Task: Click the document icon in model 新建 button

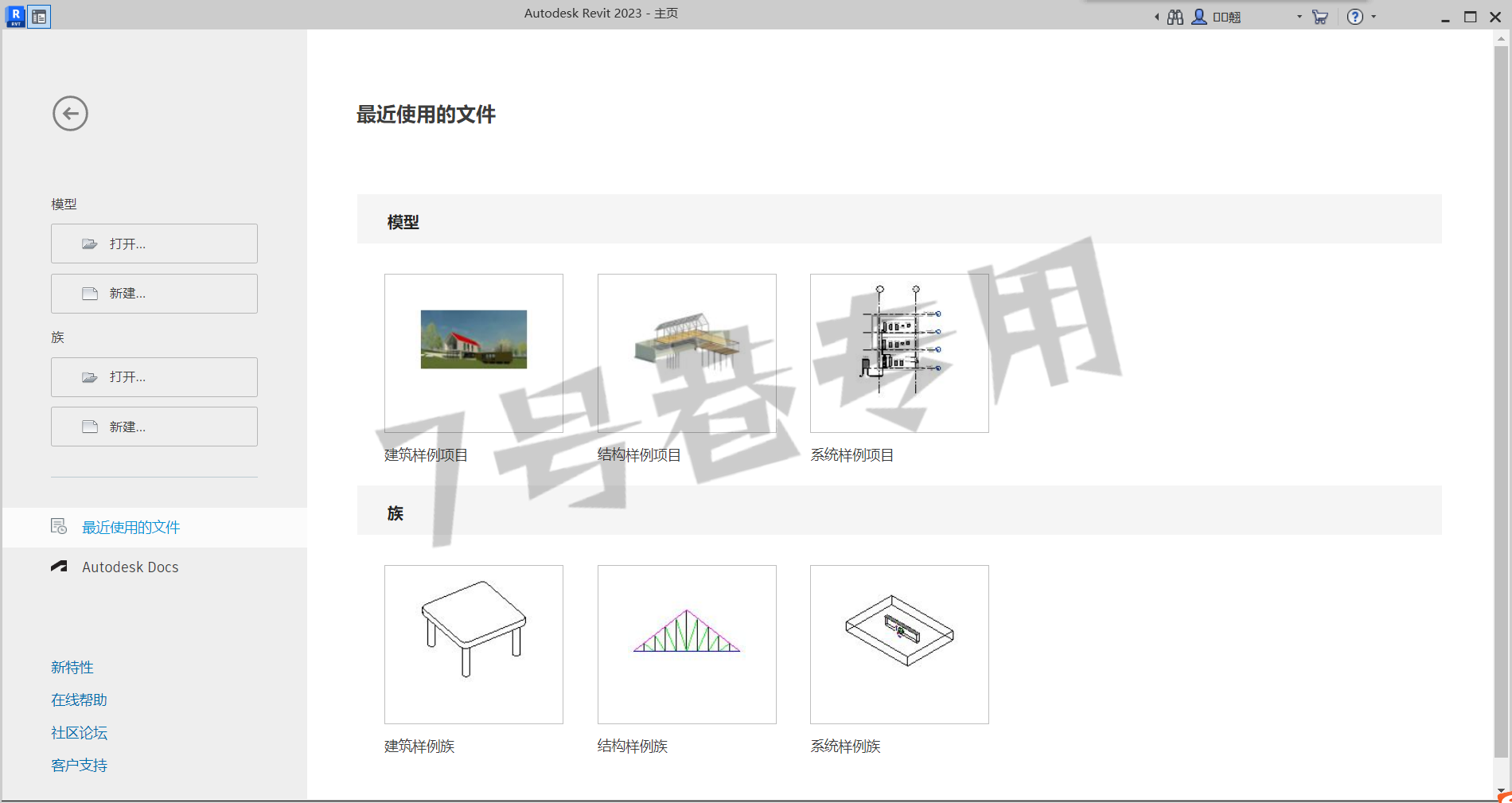Action: pos(90,294)
